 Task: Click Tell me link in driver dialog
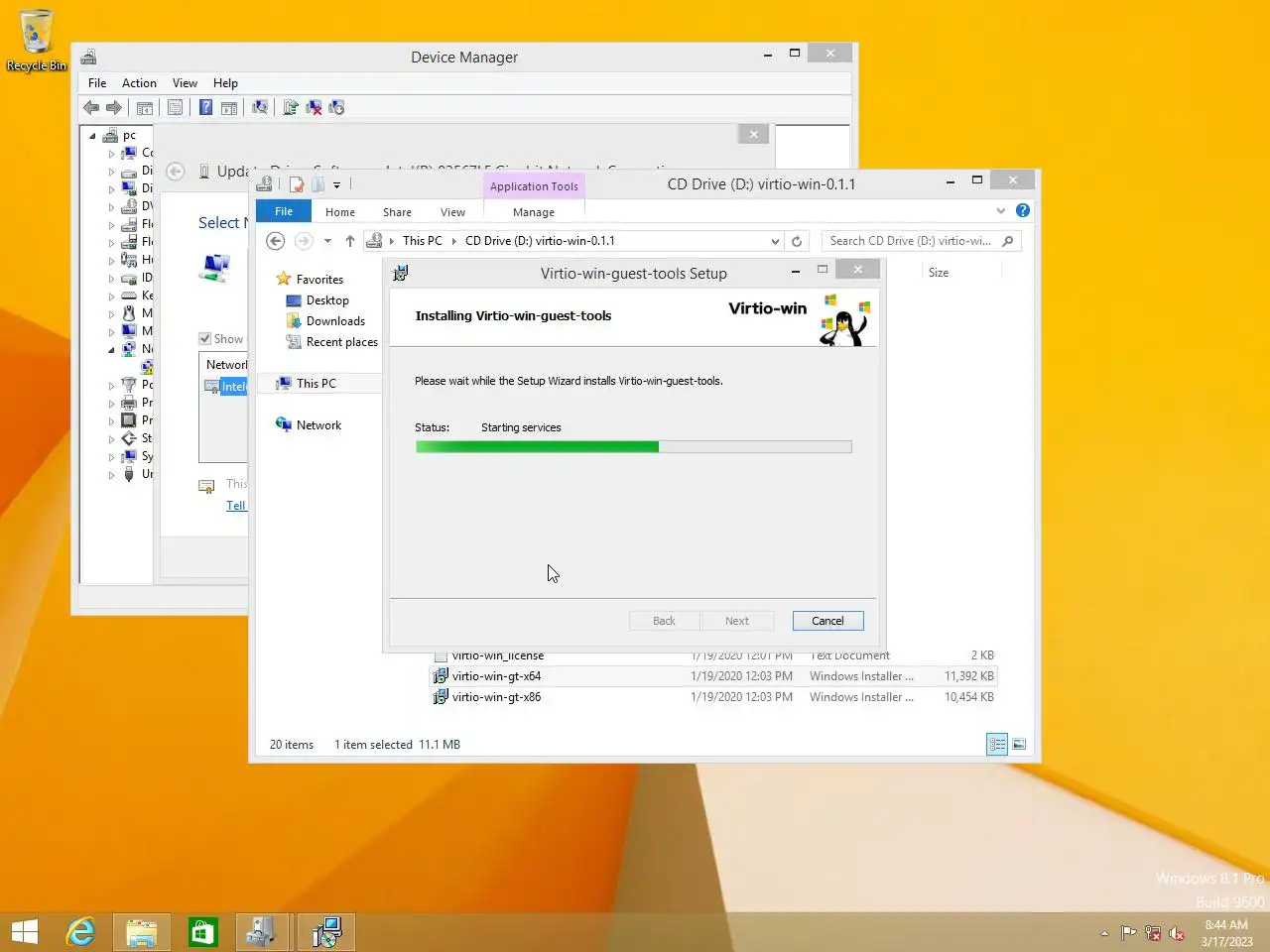(x=236, y=506)
